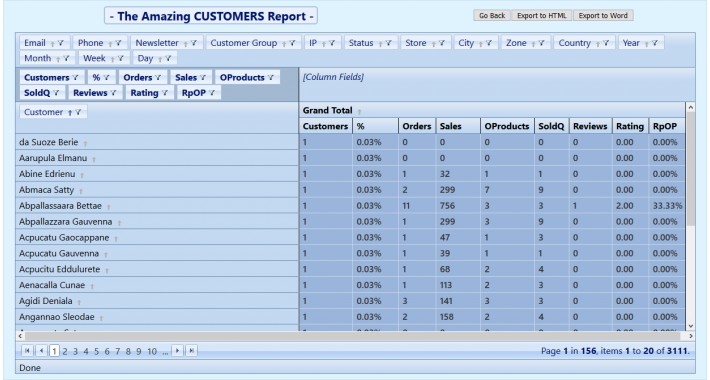The height and width of the screenshot is (380, 710).
Task: Open the RpOP data field filter dropdown
Action: [x=211, y=93]
